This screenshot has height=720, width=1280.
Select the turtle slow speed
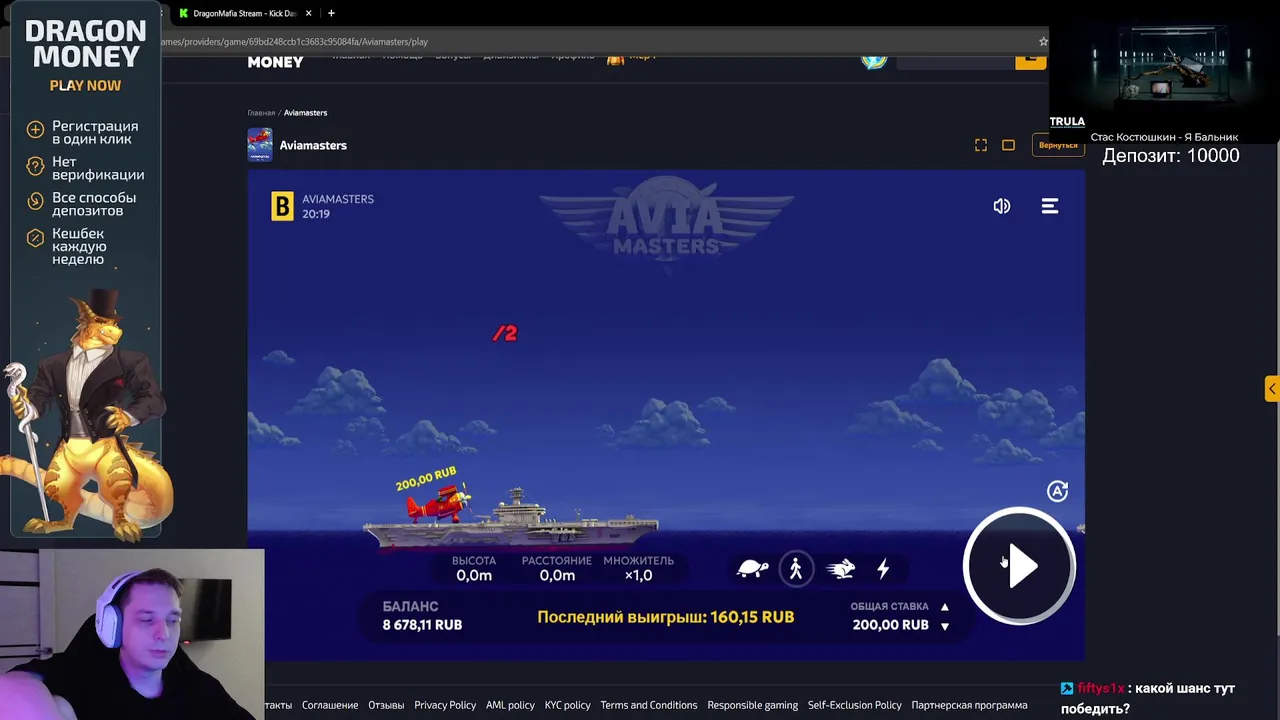pos(752,569)
